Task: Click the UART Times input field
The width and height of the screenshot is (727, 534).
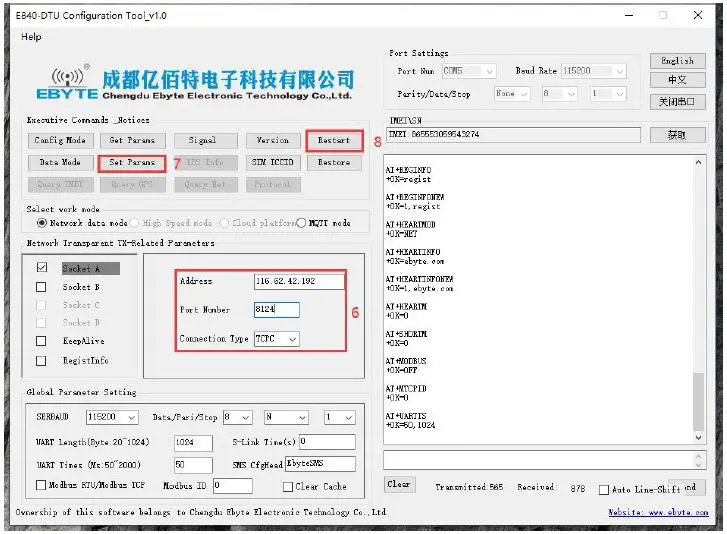Action: coord(193,465)
